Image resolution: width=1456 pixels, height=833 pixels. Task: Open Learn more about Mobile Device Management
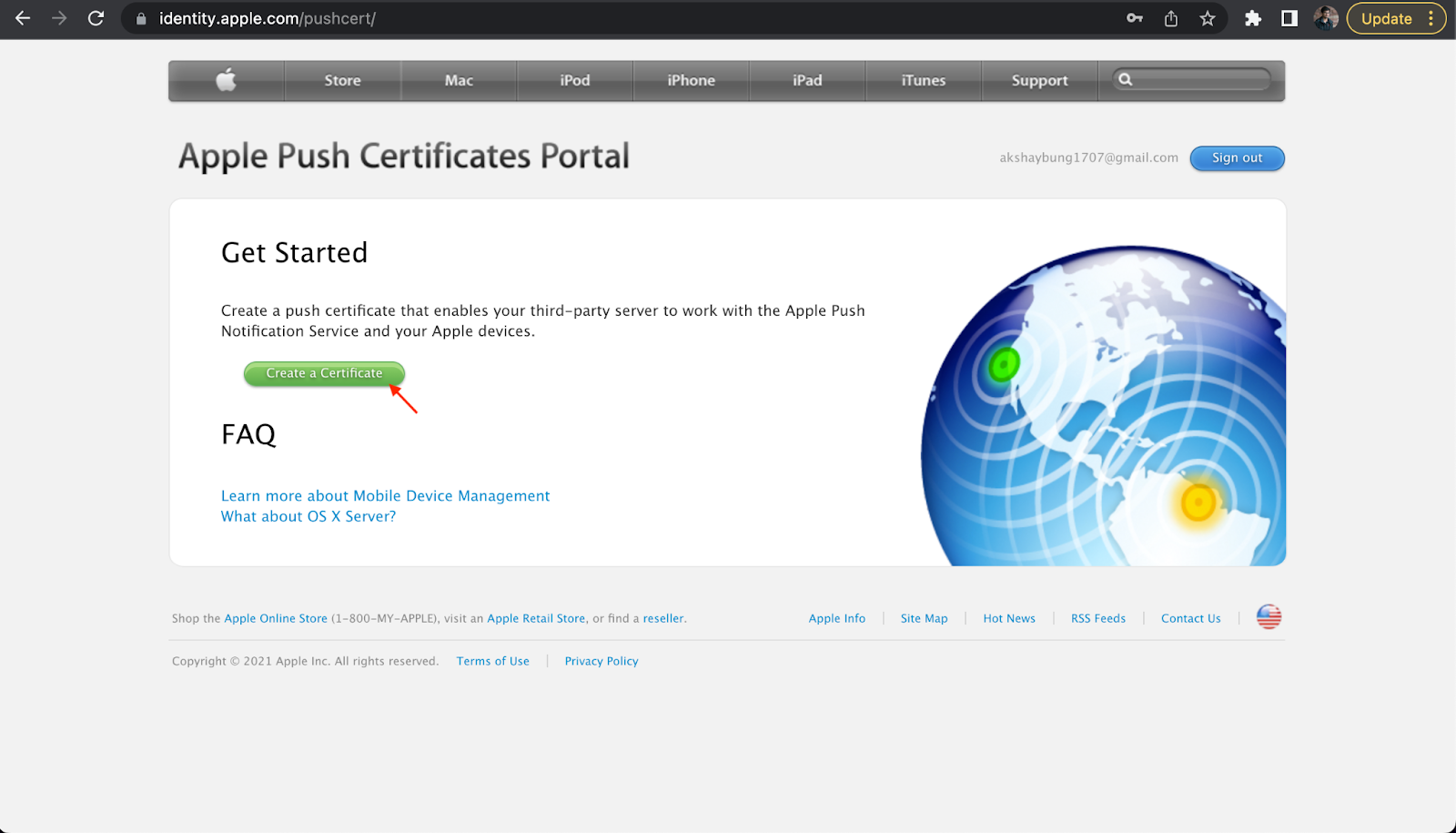385,496
